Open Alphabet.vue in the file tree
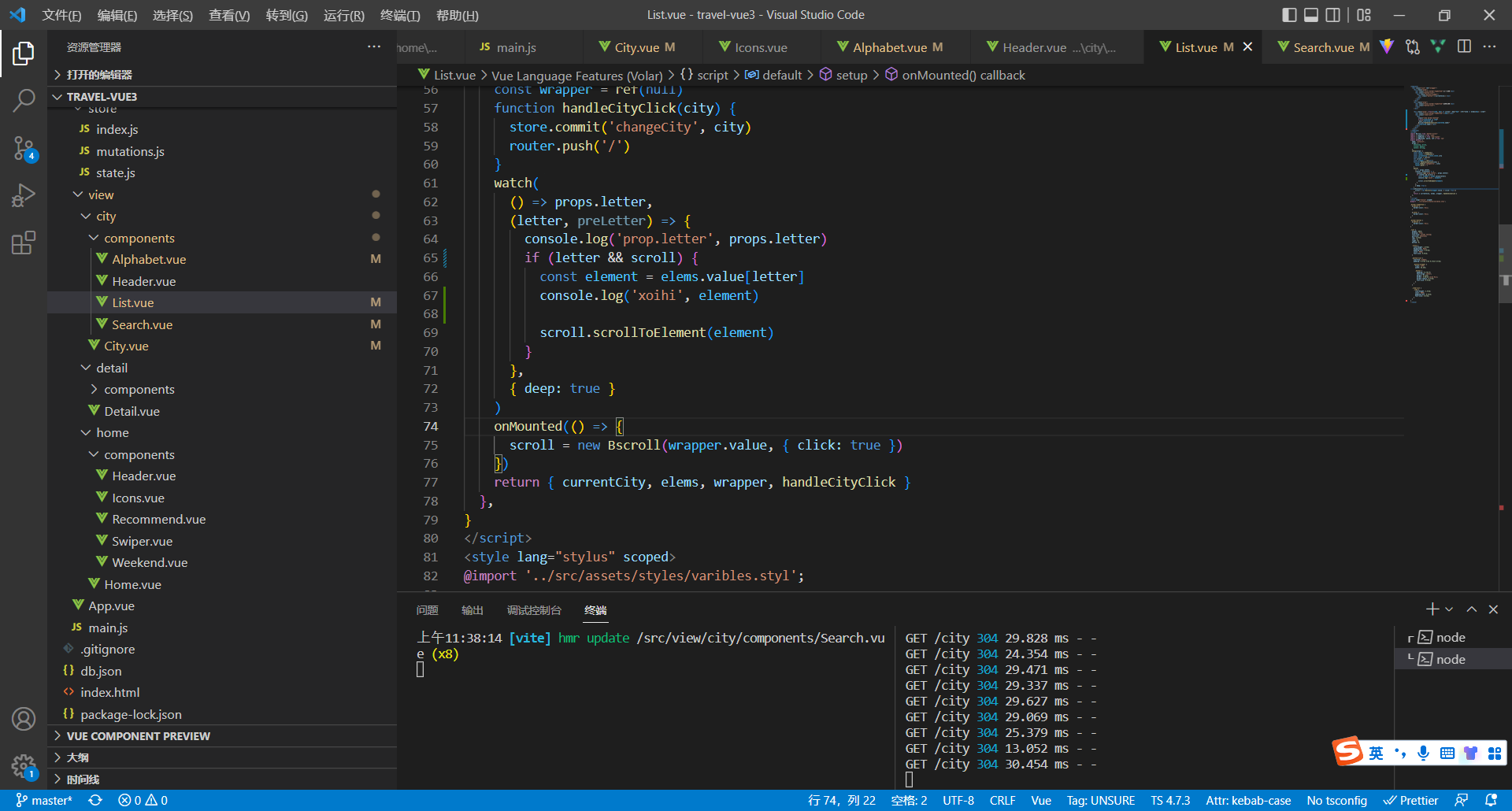 click(x=222, y=259)
